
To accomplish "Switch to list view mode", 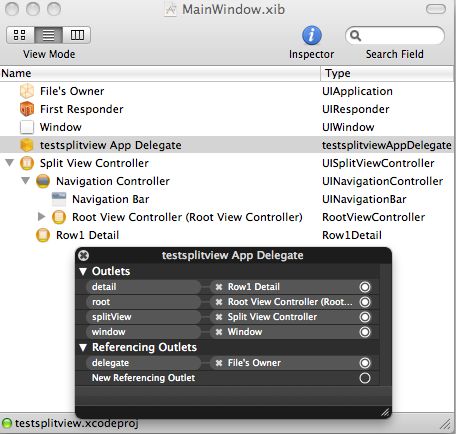I will (x=48, y=35).
